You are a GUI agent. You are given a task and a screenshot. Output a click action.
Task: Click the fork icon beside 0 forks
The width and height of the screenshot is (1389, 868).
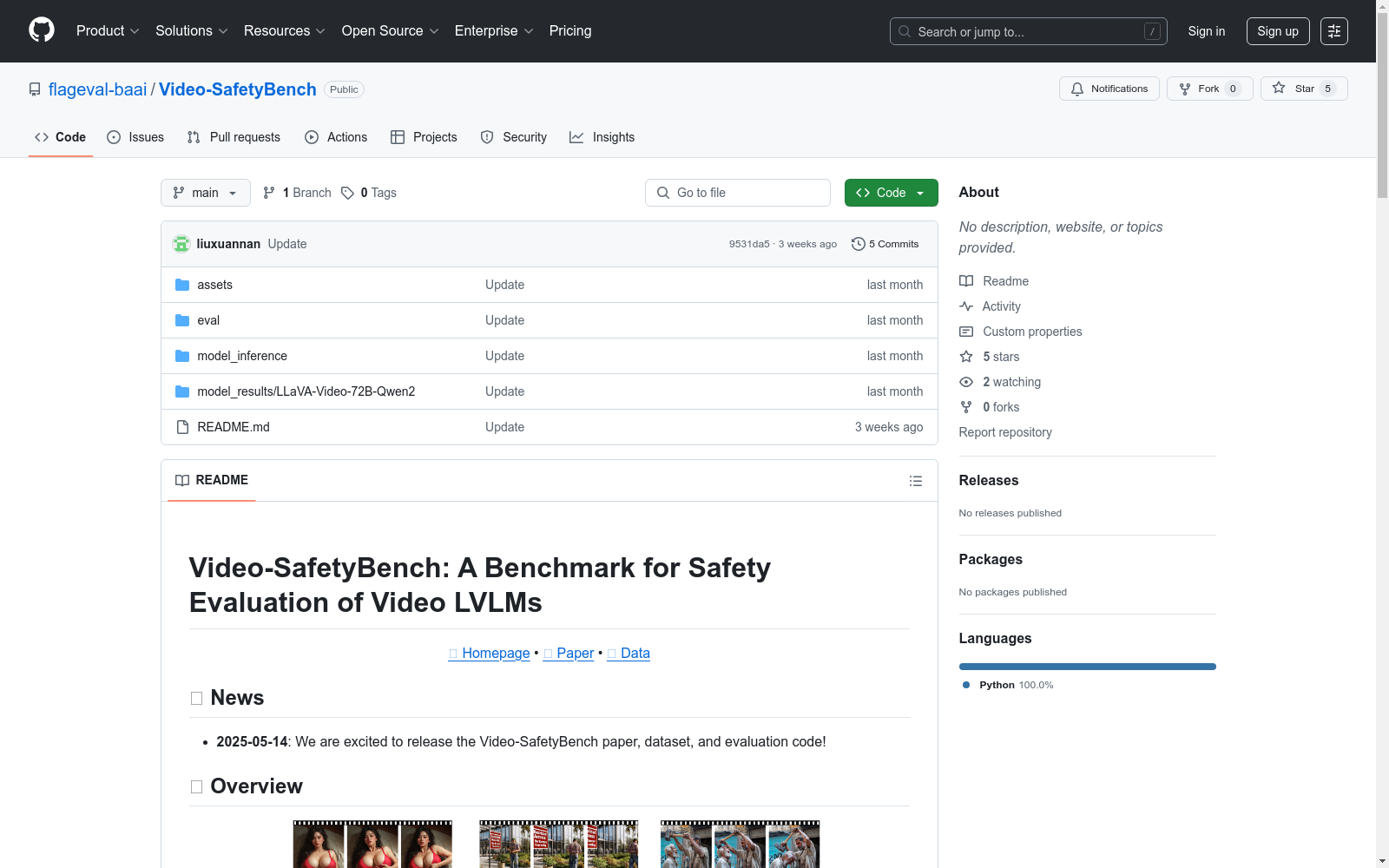pyautogui.click(x=966, y=407)
